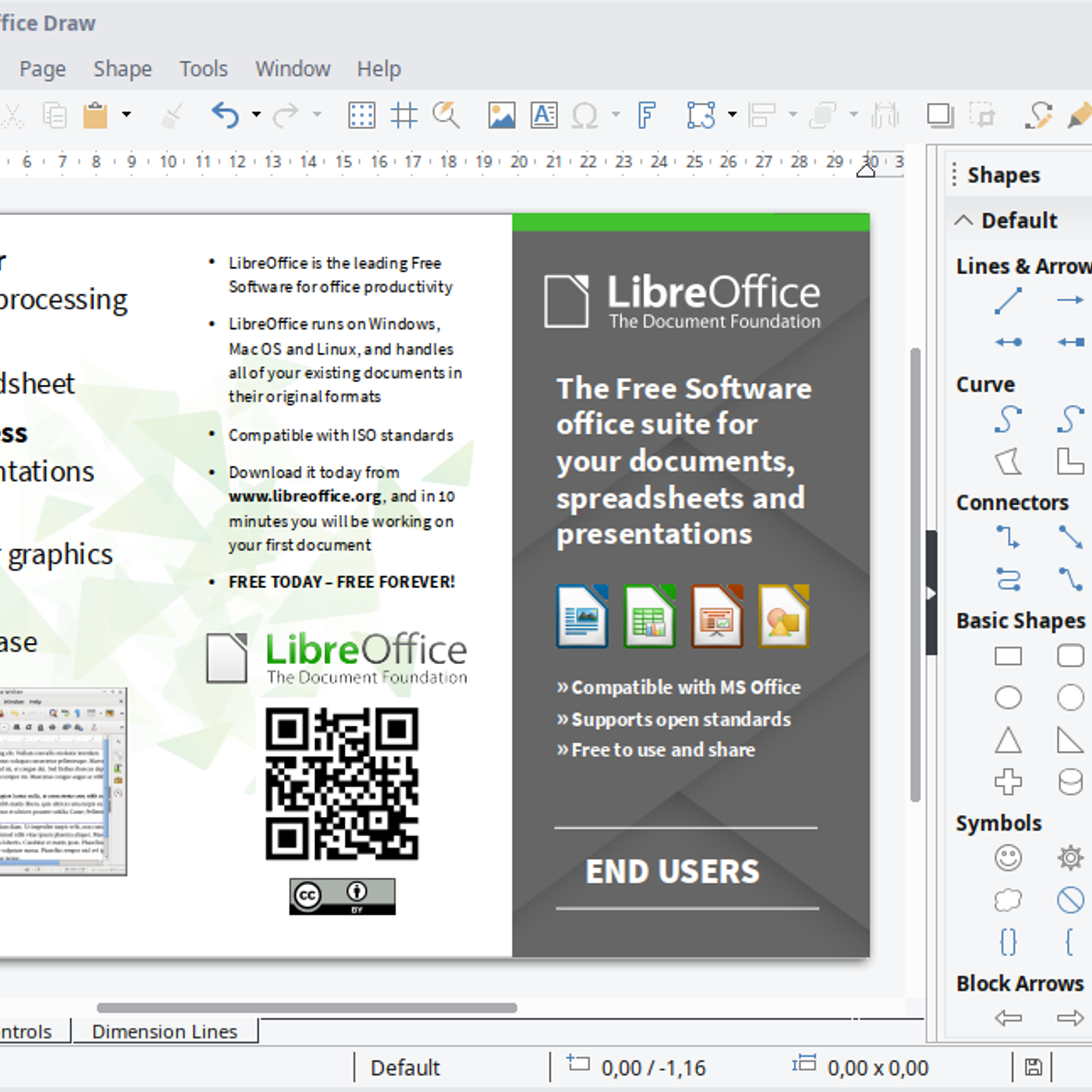Select the Cylinder basic shape
This screenshot has height=1092, width=1092.
(1070, 781)
